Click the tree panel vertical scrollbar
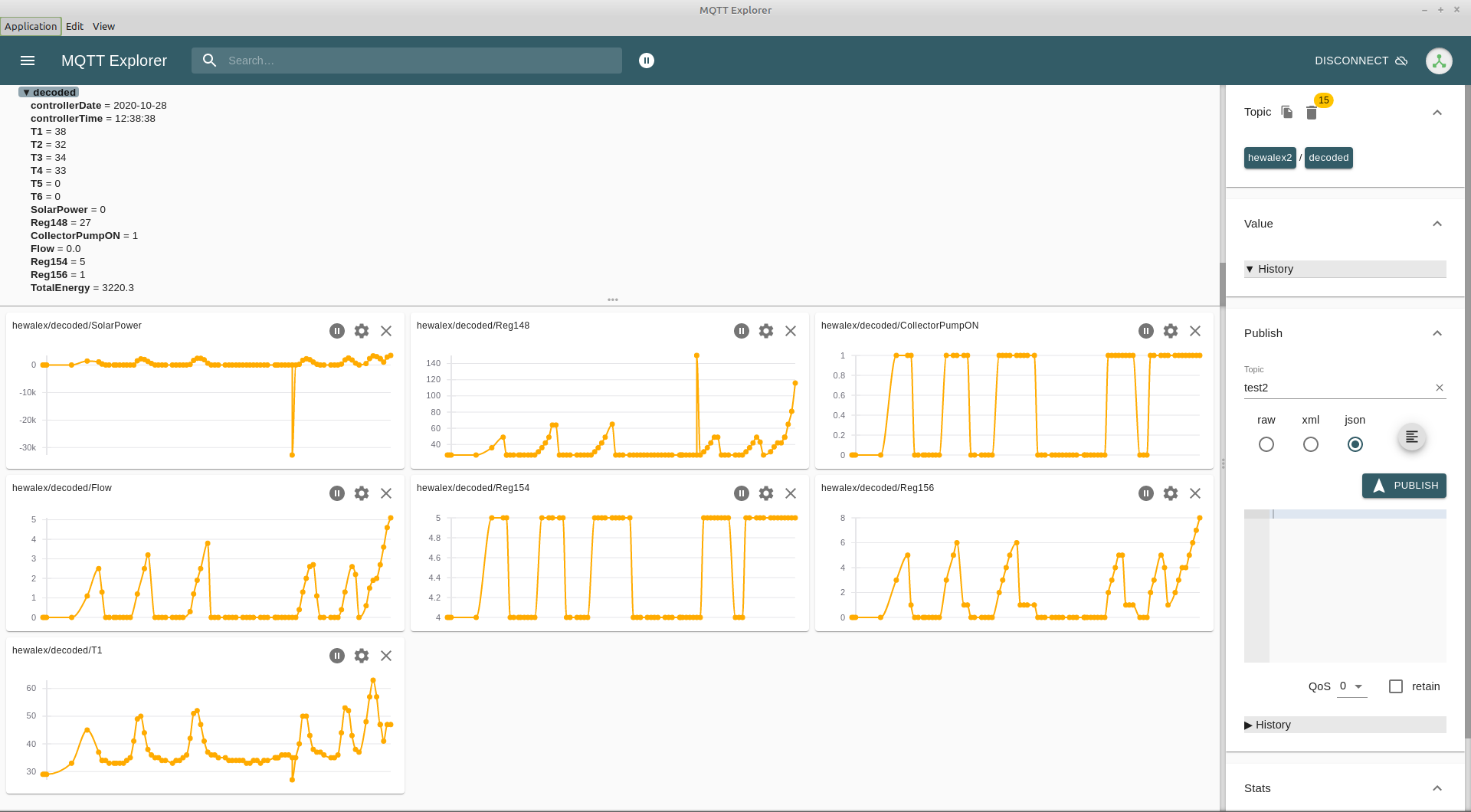This screenshot has width=1471, height=812. (x=1222, y=283)
